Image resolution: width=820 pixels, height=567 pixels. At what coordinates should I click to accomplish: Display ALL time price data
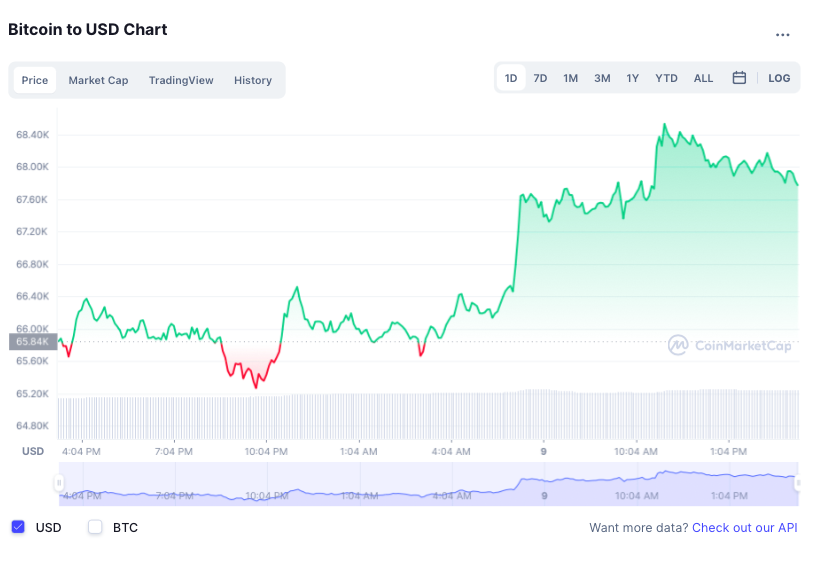tap(704, 78)
